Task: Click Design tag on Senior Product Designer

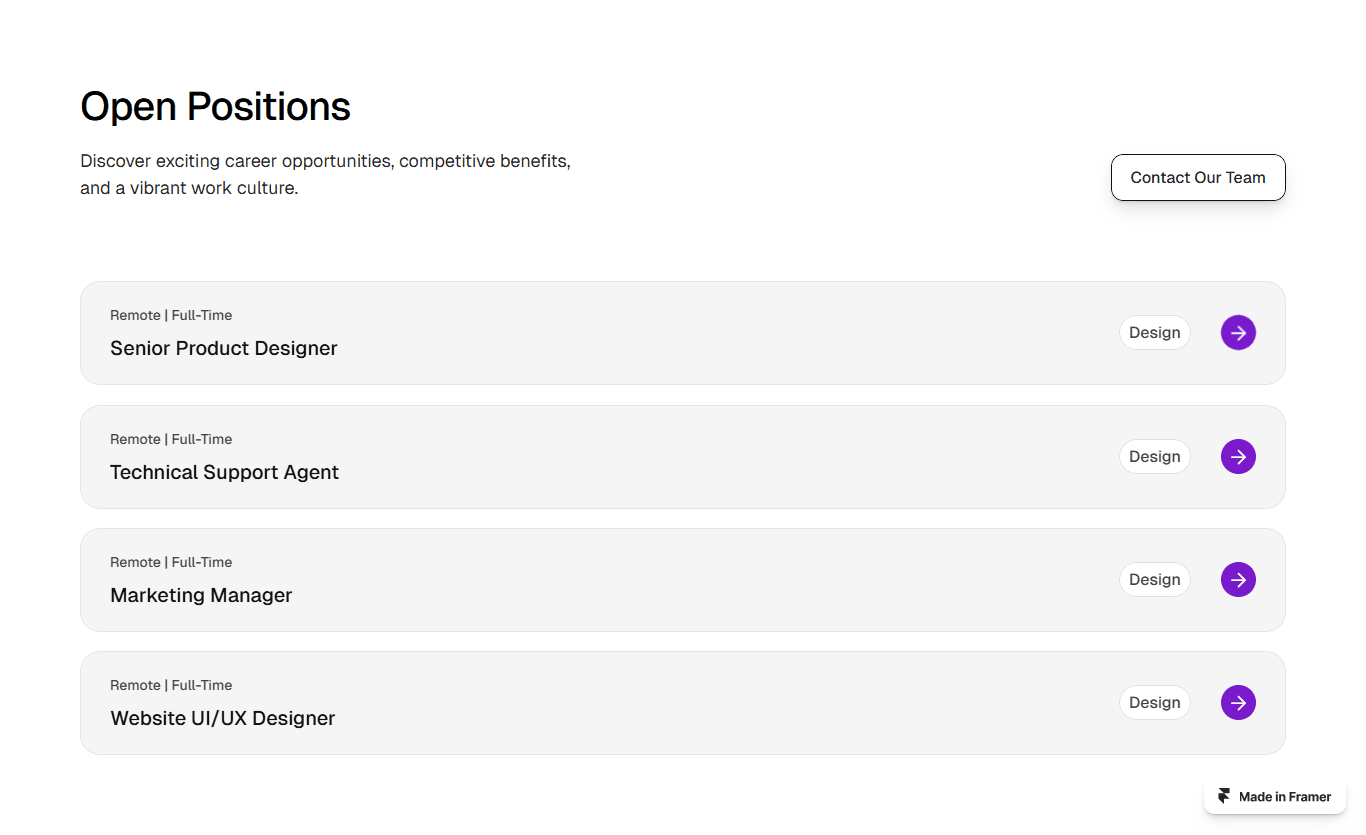Action: (x=1155, y=333)
